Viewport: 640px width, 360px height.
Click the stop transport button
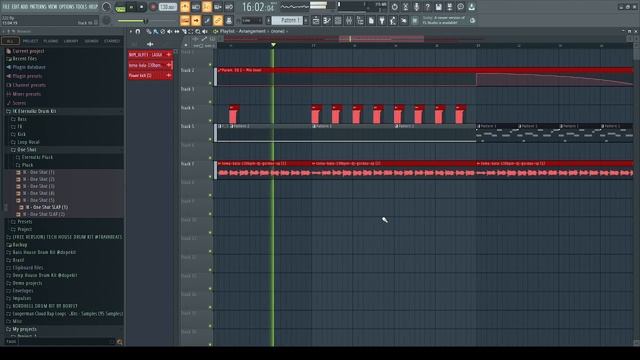[x=142, y=7]
